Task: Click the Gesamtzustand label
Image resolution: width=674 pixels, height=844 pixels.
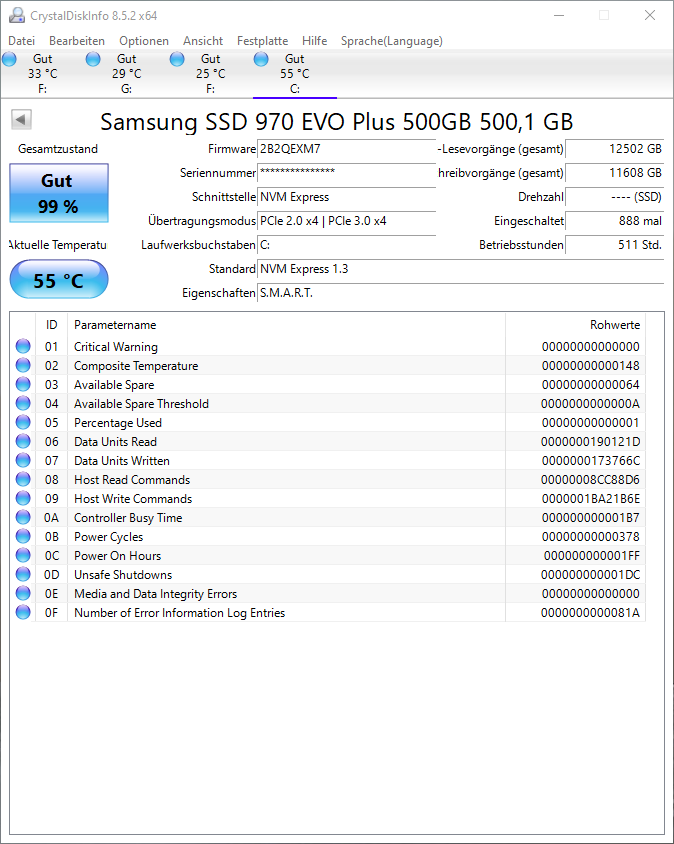Action: click(58, 149)
